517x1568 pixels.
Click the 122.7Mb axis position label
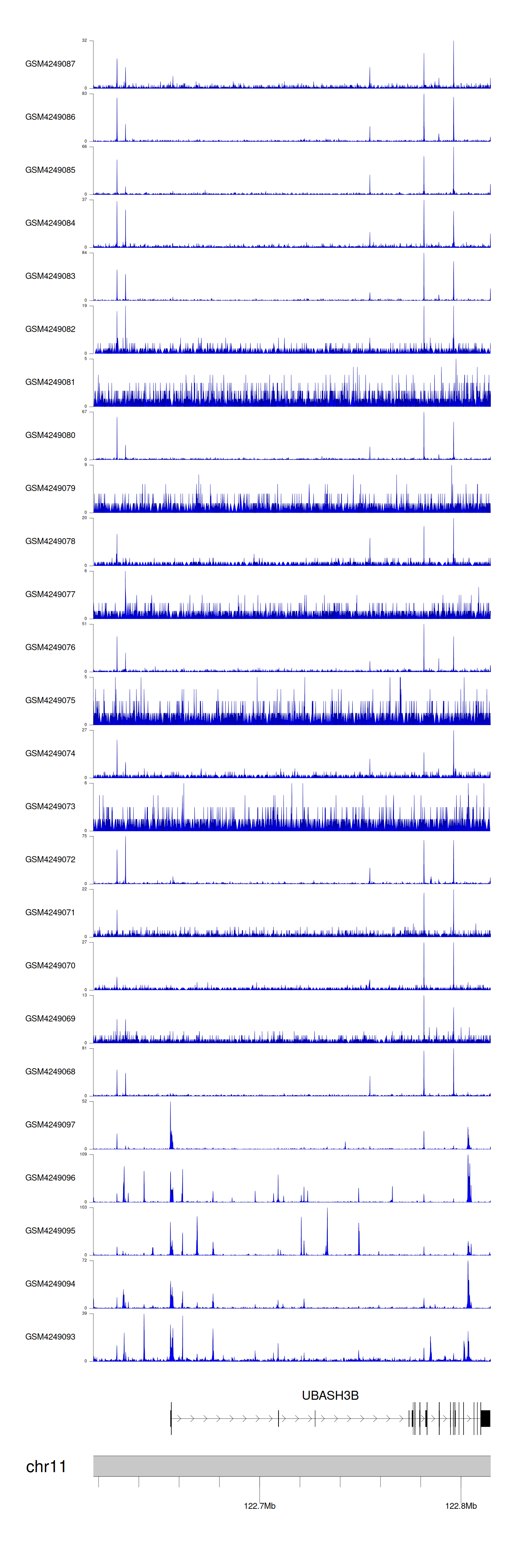(260, 1505)
